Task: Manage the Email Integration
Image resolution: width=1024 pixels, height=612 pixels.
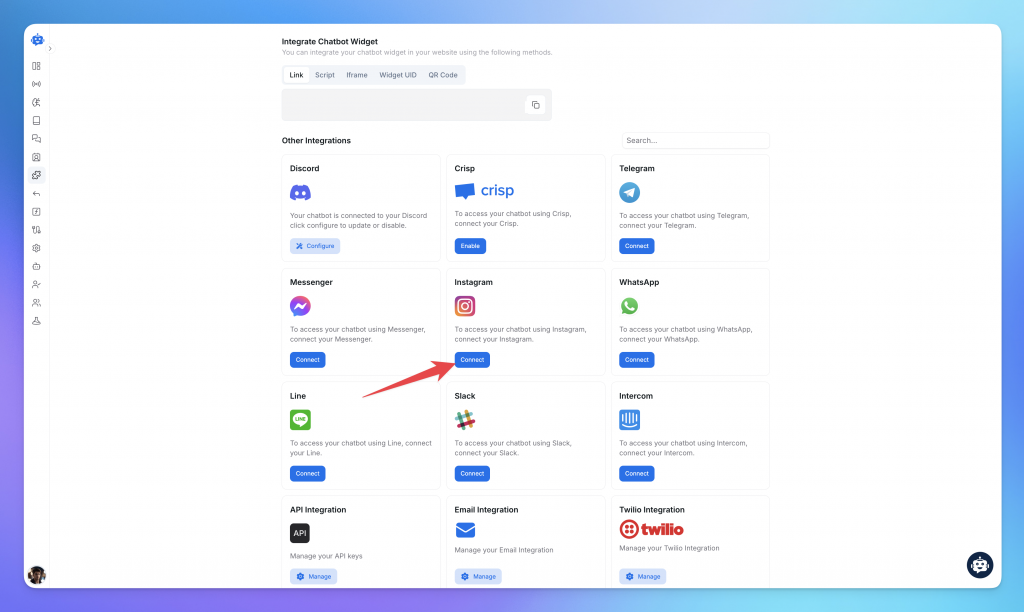Action: (478, 577)
